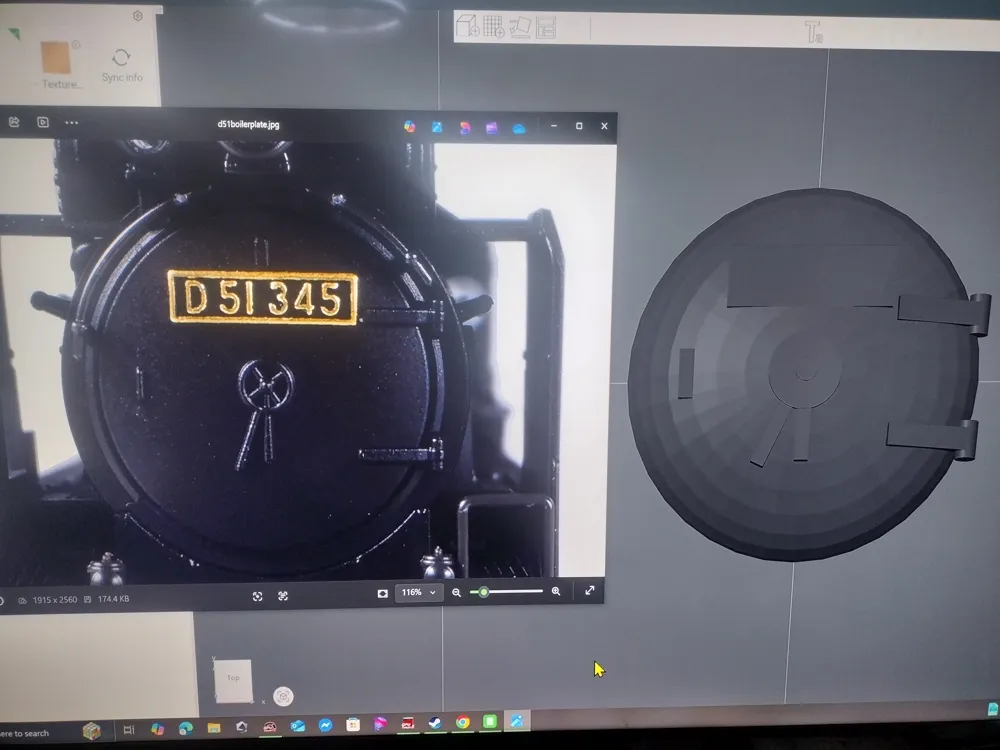Click the slideshow play icon in Photos

pyautogui.click(x=43, y=123)
